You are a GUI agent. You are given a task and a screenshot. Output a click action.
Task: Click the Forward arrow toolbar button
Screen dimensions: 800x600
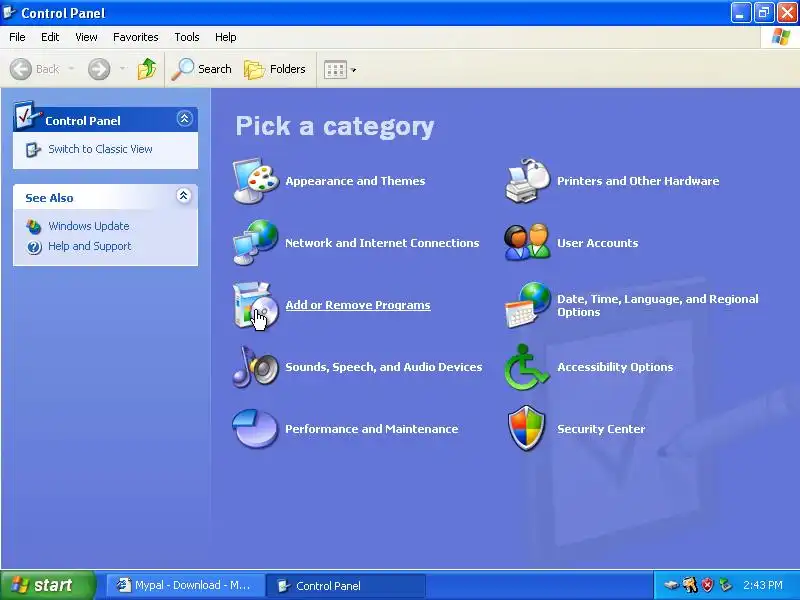point(99,69)
